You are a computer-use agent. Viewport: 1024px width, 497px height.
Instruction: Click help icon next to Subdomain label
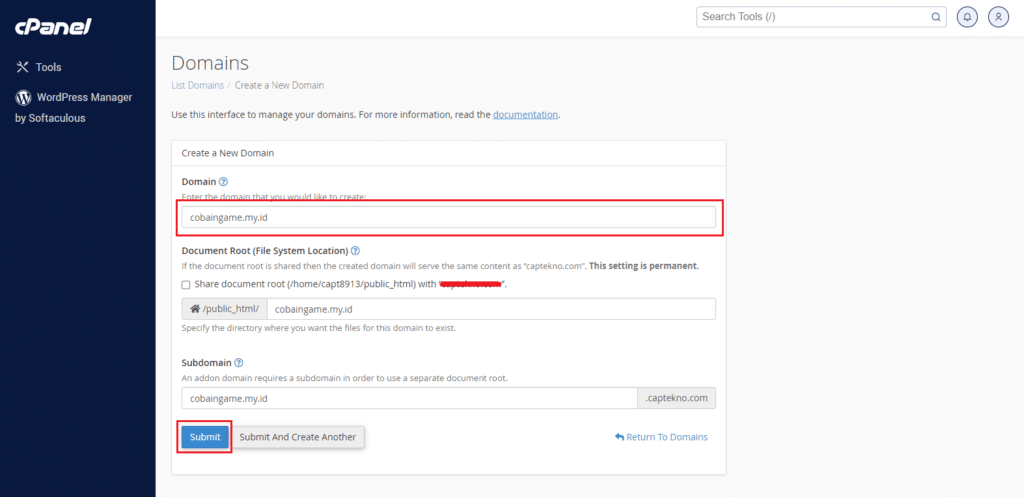coord(238,362)
